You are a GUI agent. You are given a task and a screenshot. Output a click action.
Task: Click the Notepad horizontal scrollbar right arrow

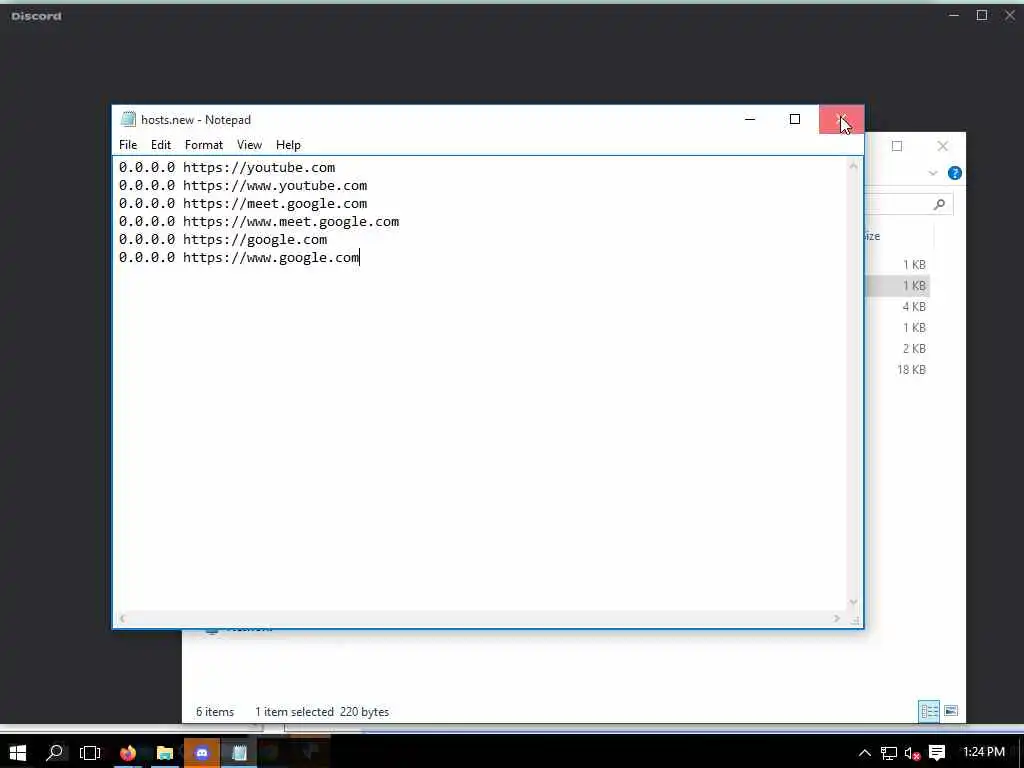pos(836,618)
